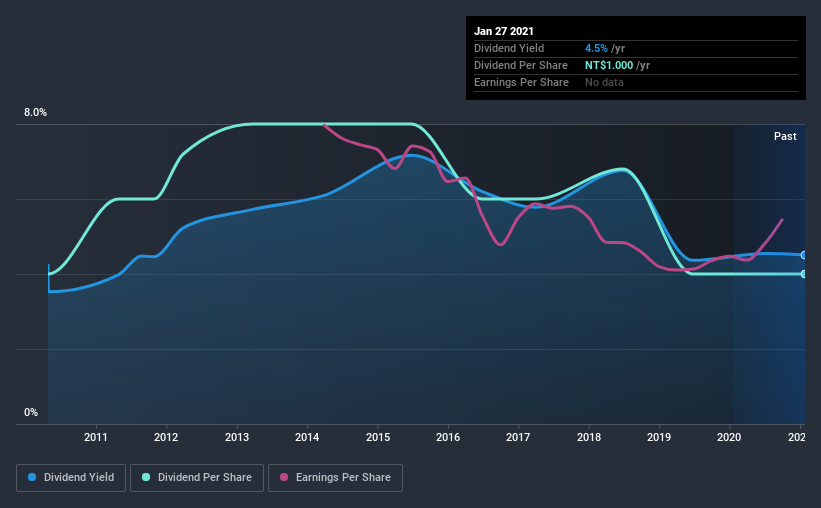Click the 2012 x-axis label
This screenshot has width=821, height=508.
point(166,437)
